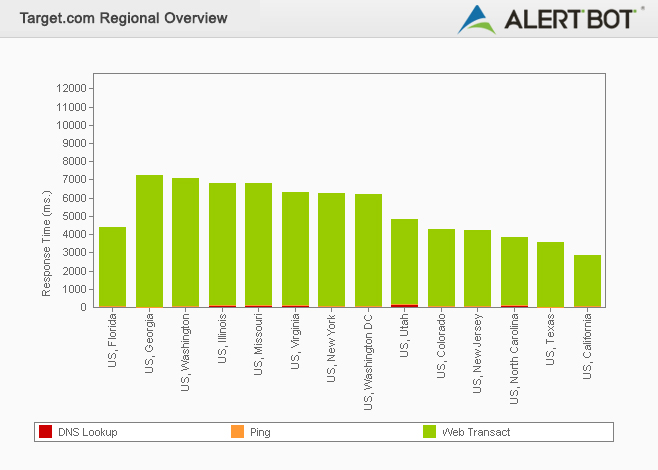
Task: Select the DNS Lookup legend label
Action: pyautogui.click(x=87, y=432)
